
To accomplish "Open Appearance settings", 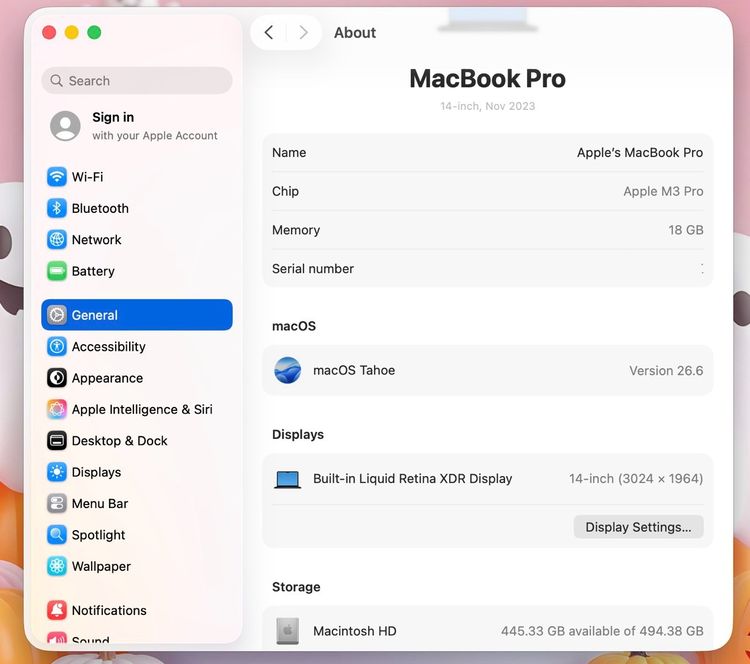I will pyautogui.click(x=137, y=377).
